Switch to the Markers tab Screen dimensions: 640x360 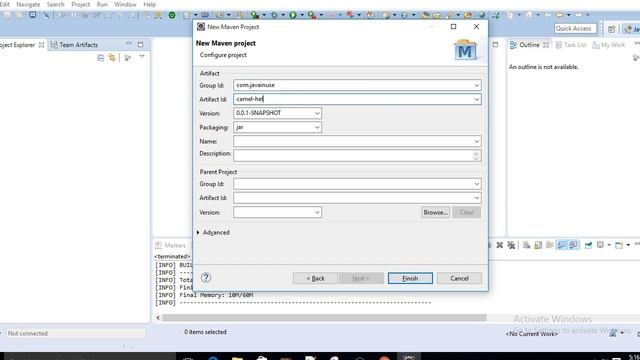[x=170, y=245]
